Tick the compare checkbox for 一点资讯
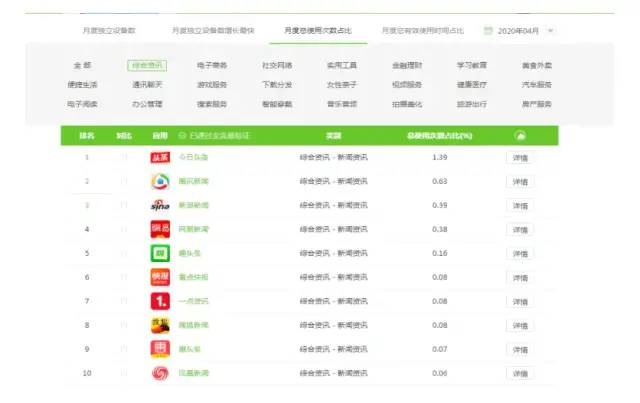 124,301
